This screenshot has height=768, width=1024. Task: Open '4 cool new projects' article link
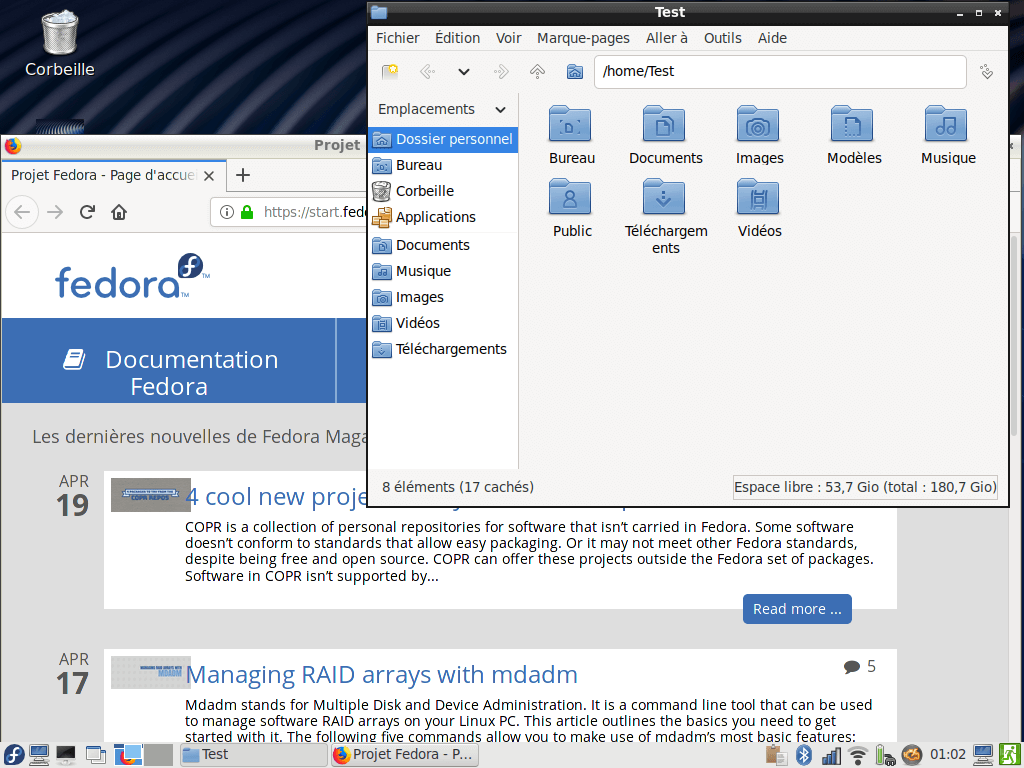(277, 497)
